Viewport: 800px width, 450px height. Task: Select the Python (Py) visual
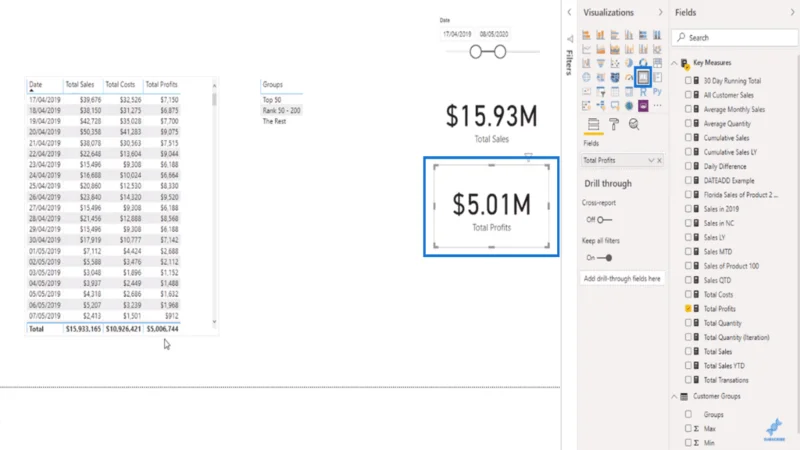click(657, 92)
